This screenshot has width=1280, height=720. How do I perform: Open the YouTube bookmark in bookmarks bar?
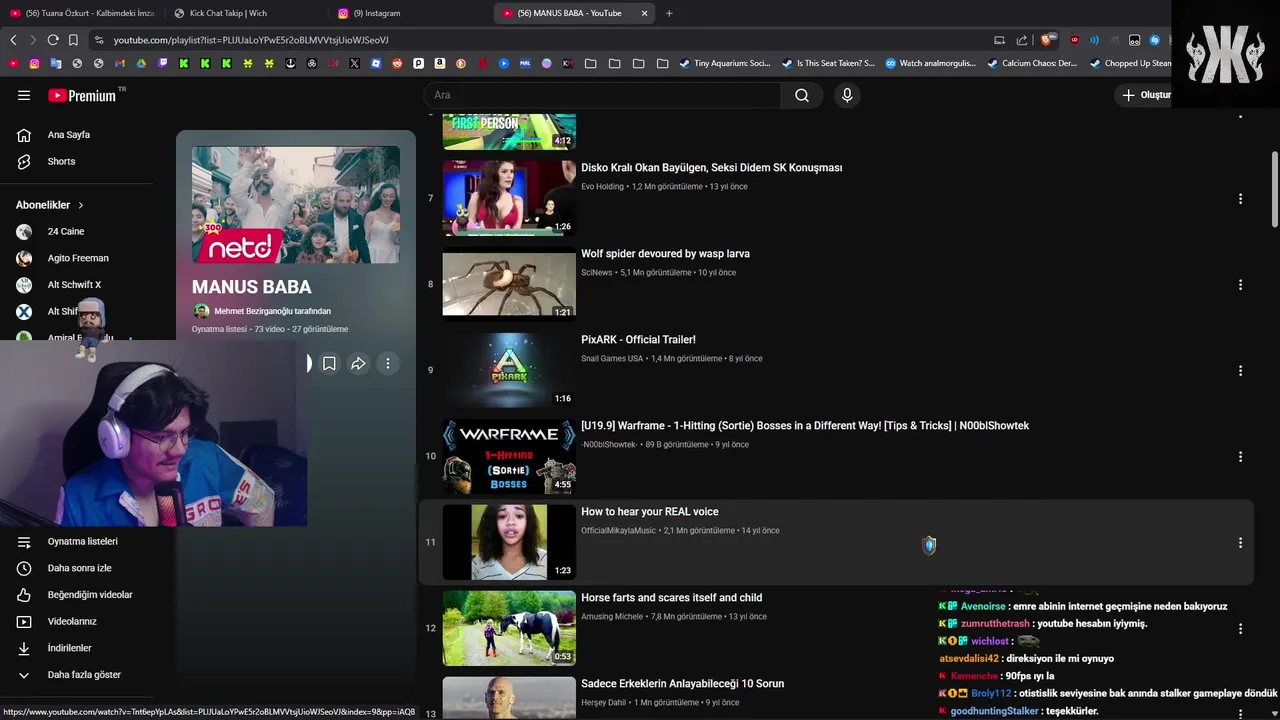[13, 63]
